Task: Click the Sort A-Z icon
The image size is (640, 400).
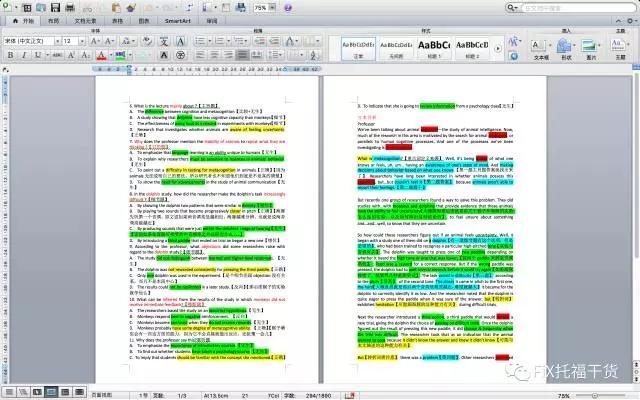Action: [x=314, y=55]
